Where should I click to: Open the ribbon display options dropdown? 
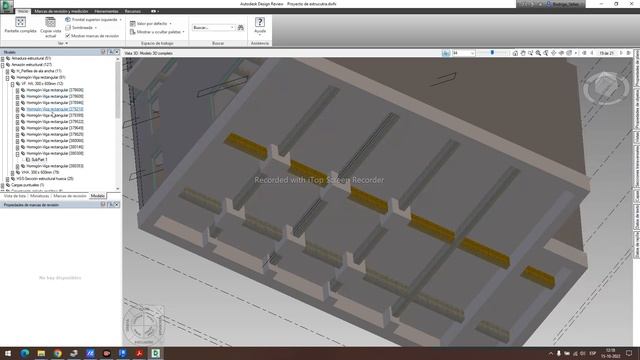point(156,11)
